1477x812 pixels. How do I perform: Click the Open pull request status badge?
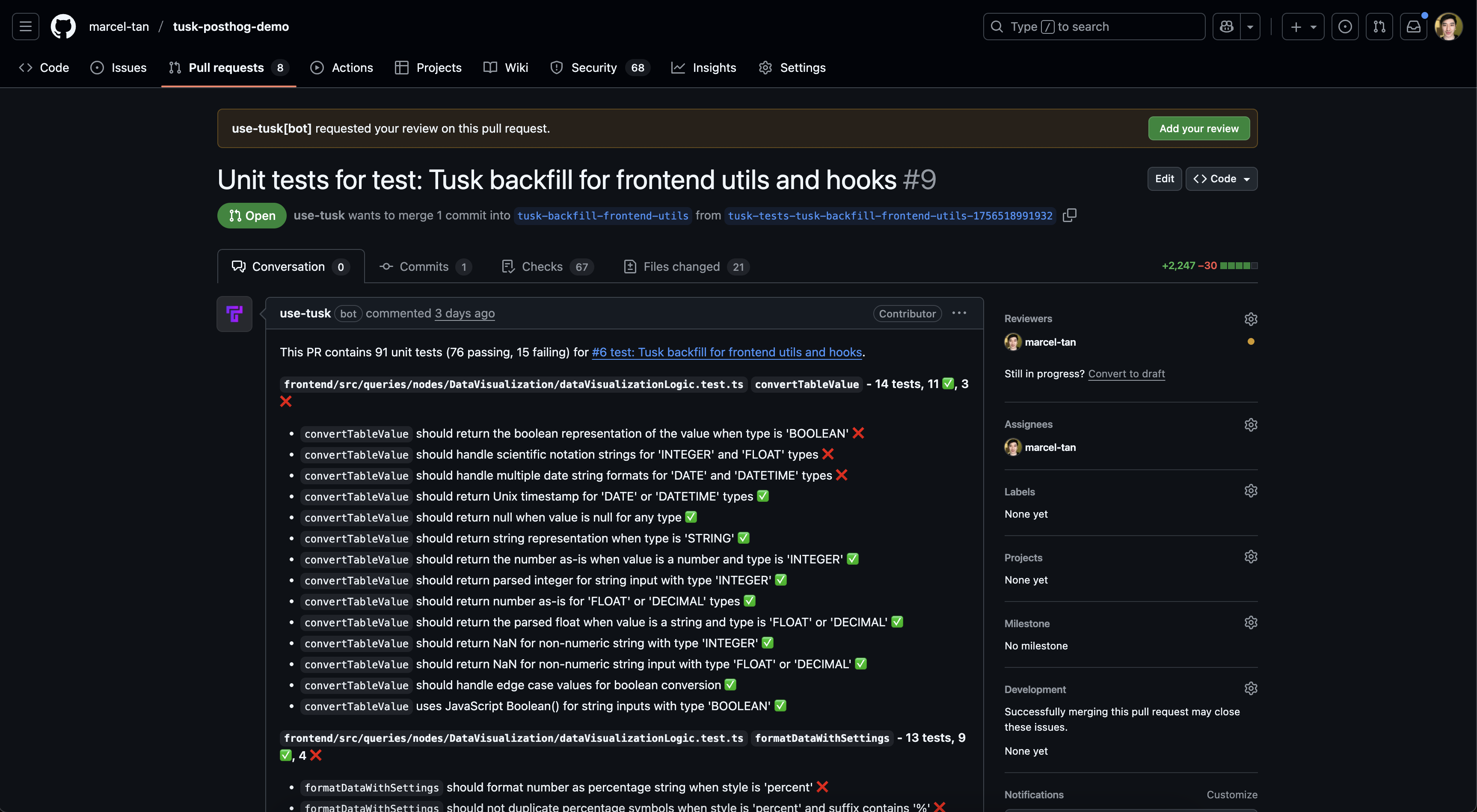click(252, 216)
